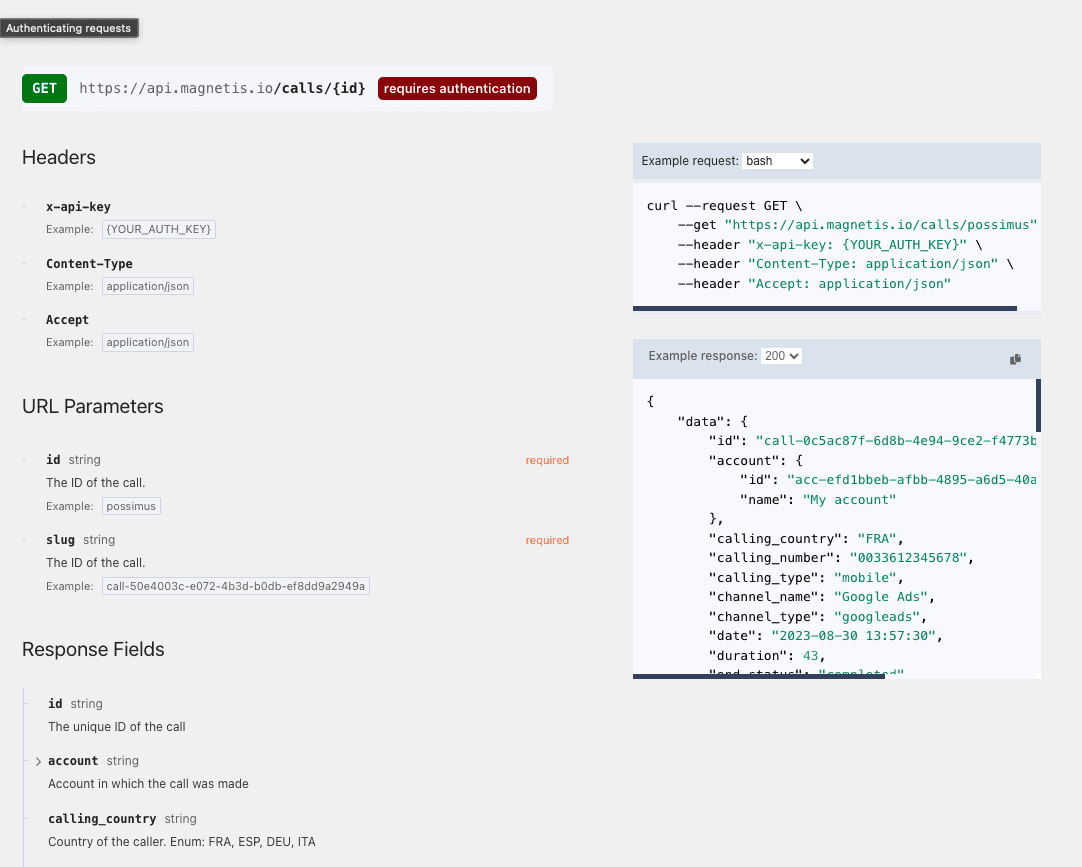Click the channel_type value googleads
The image size is (1082, 867).
click(x=877, y=617)
